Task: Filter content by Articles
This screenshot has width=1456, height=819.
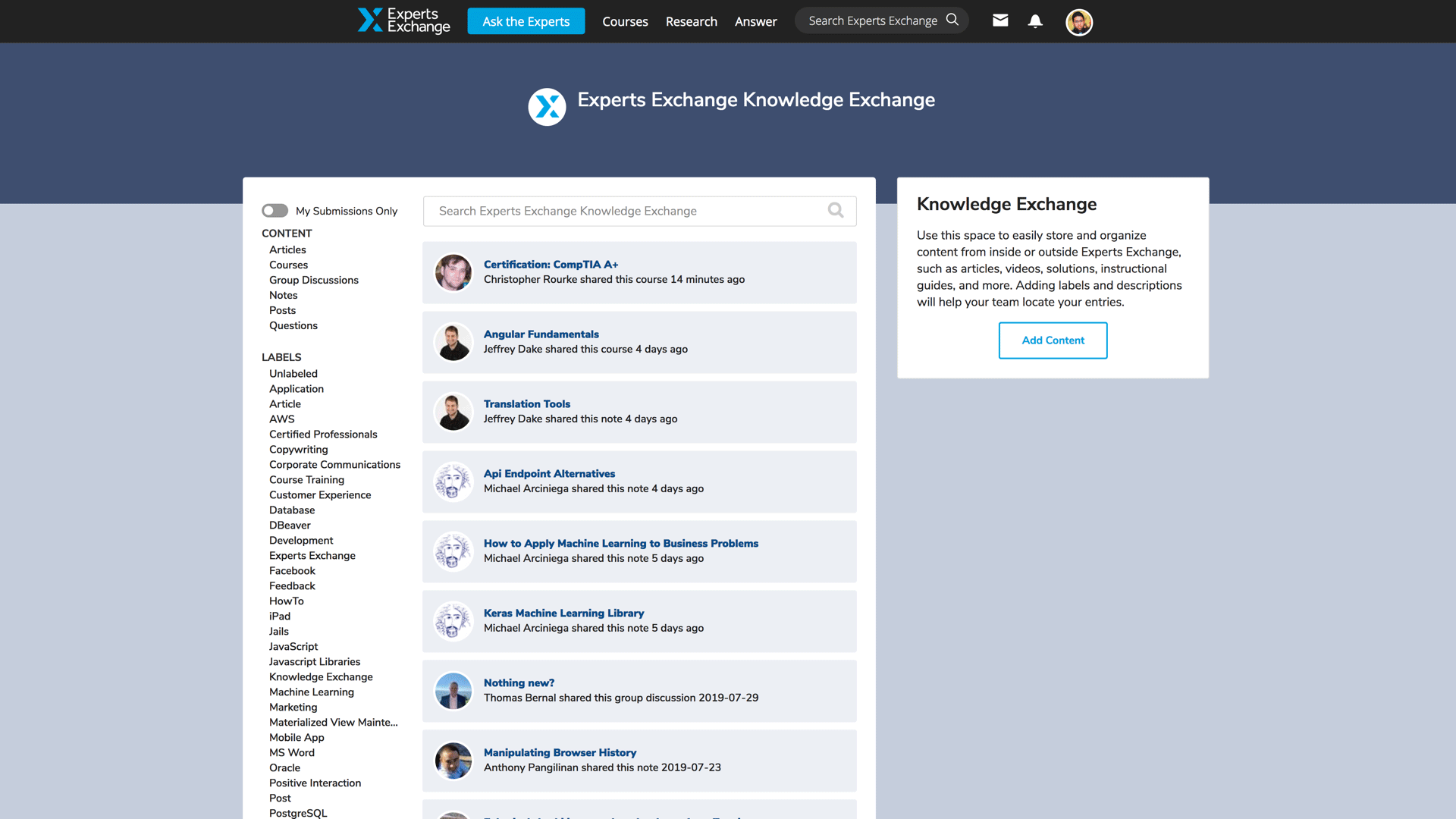Action: 287,249
